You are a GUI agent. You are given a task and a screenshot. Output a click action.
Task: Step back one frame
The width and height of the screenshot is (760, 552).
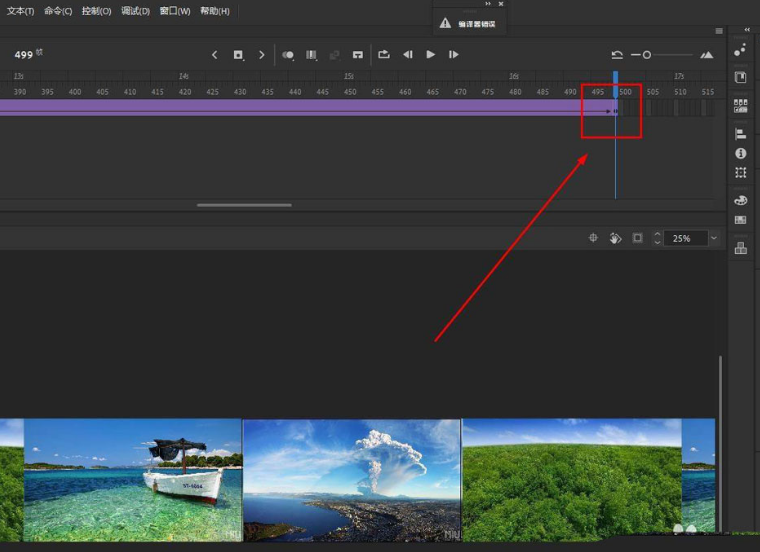pos(407,55)
